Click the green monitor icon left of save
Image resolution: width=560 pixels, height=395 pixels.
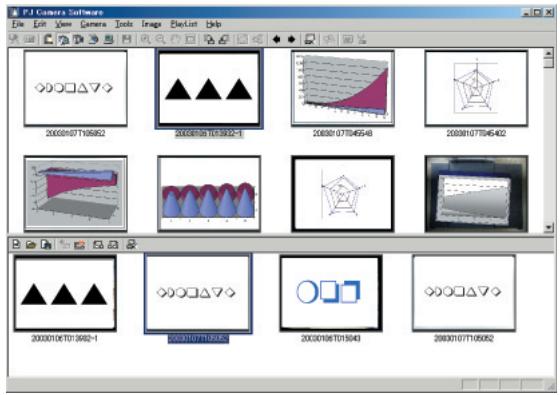[108, 39]
